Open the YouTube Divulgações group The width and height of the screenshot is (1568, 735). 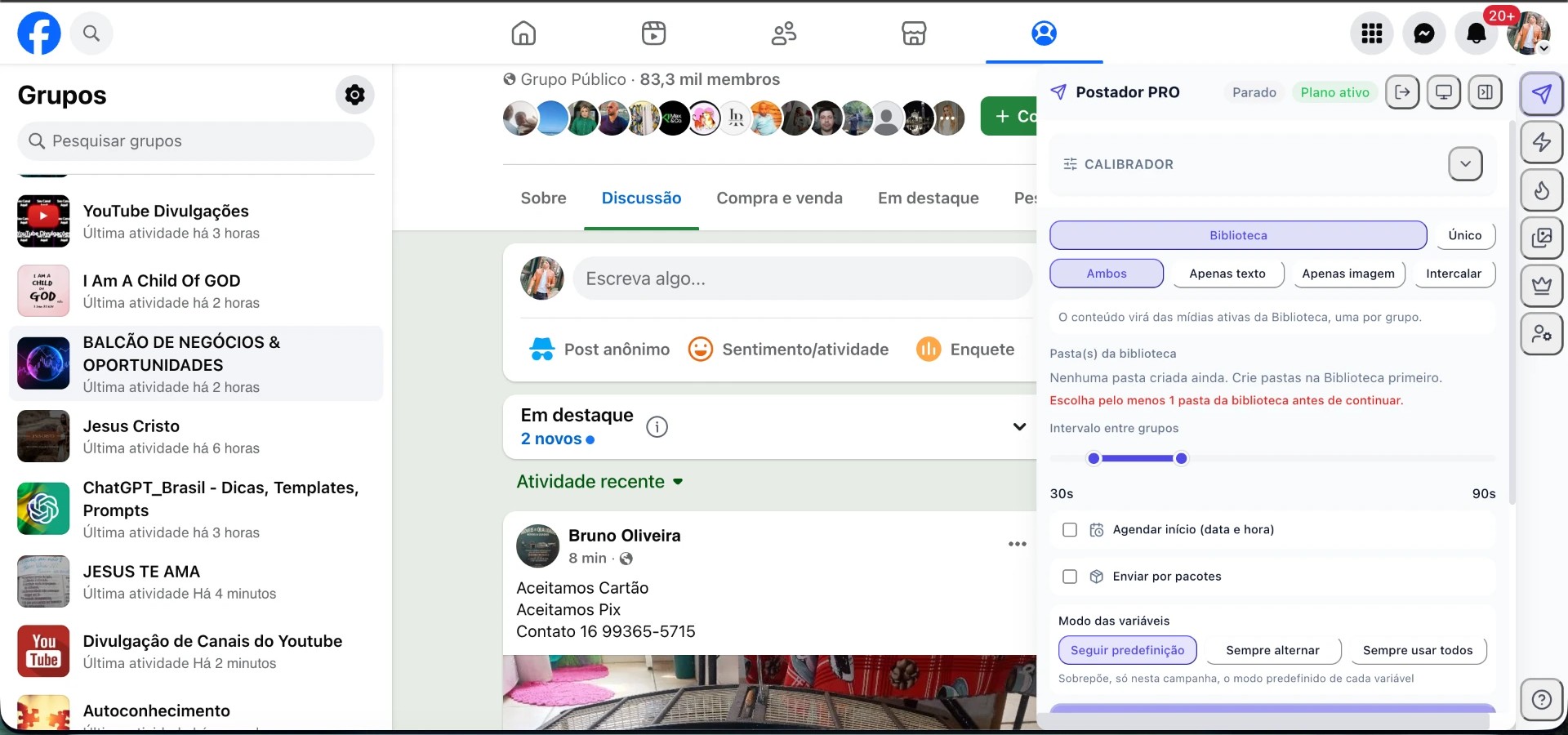tap(196, 222)
